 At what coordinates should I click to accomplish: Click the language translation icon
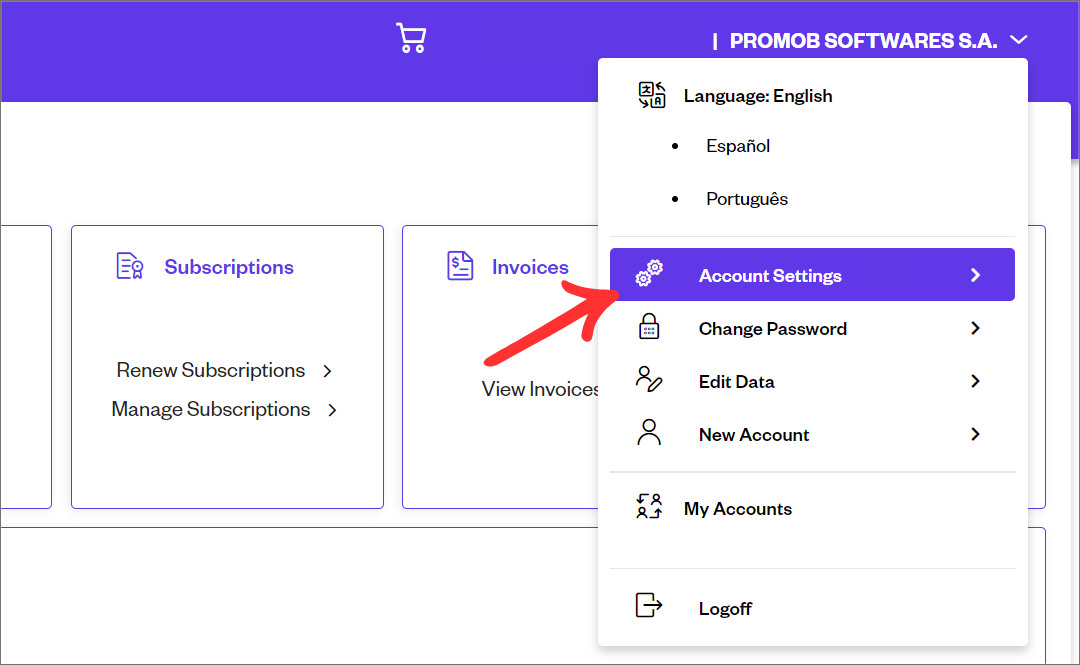tap(651, 95)
